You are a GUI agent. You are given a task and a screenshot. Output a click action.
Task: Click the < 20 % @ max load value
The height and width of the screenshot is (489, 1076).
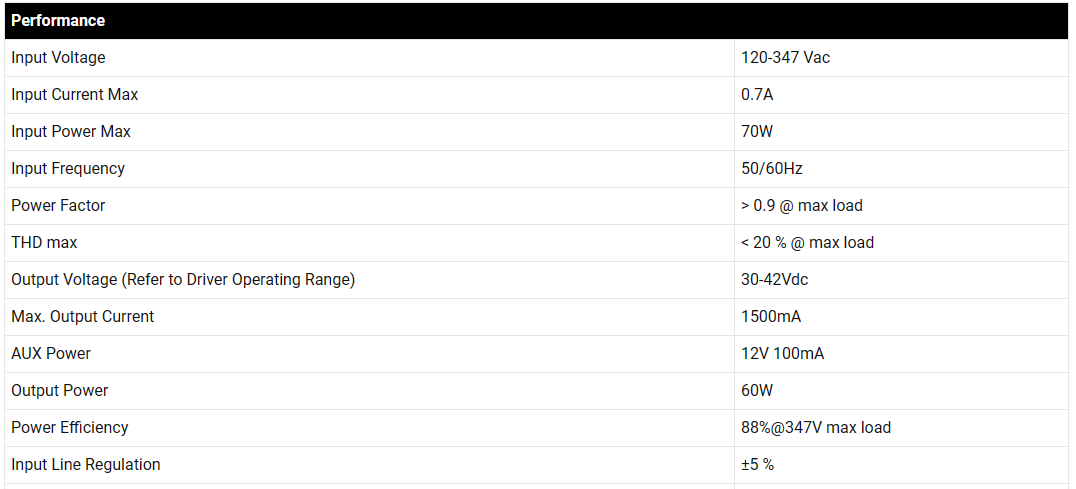[807, 243]
